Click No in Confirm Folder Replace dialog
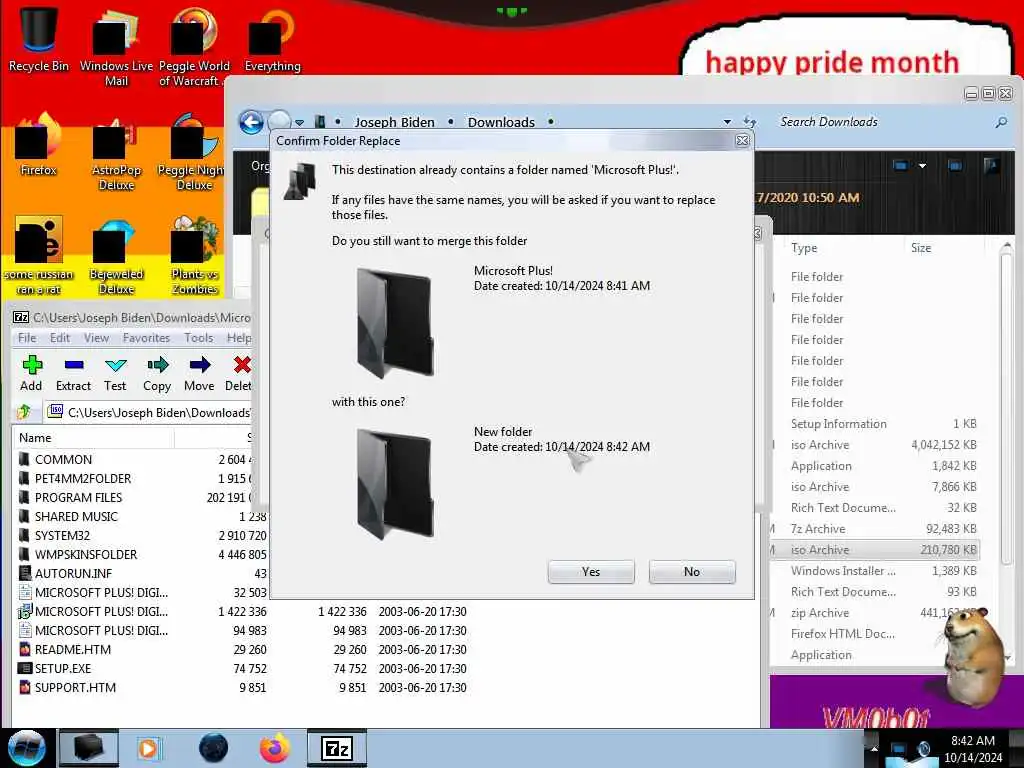Screen dimensions: 1024x768 click(692, 571)
